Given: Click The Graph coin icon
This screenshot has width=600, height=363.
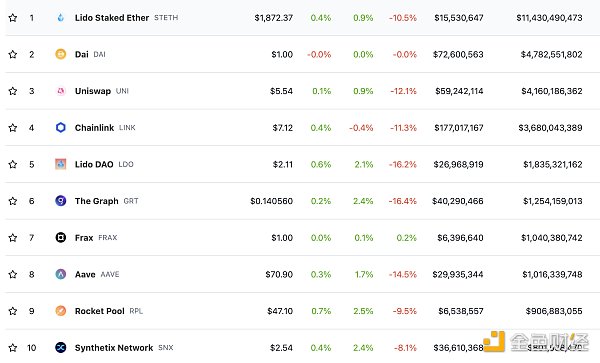Looking at the screenshot, I should point(60,201).
